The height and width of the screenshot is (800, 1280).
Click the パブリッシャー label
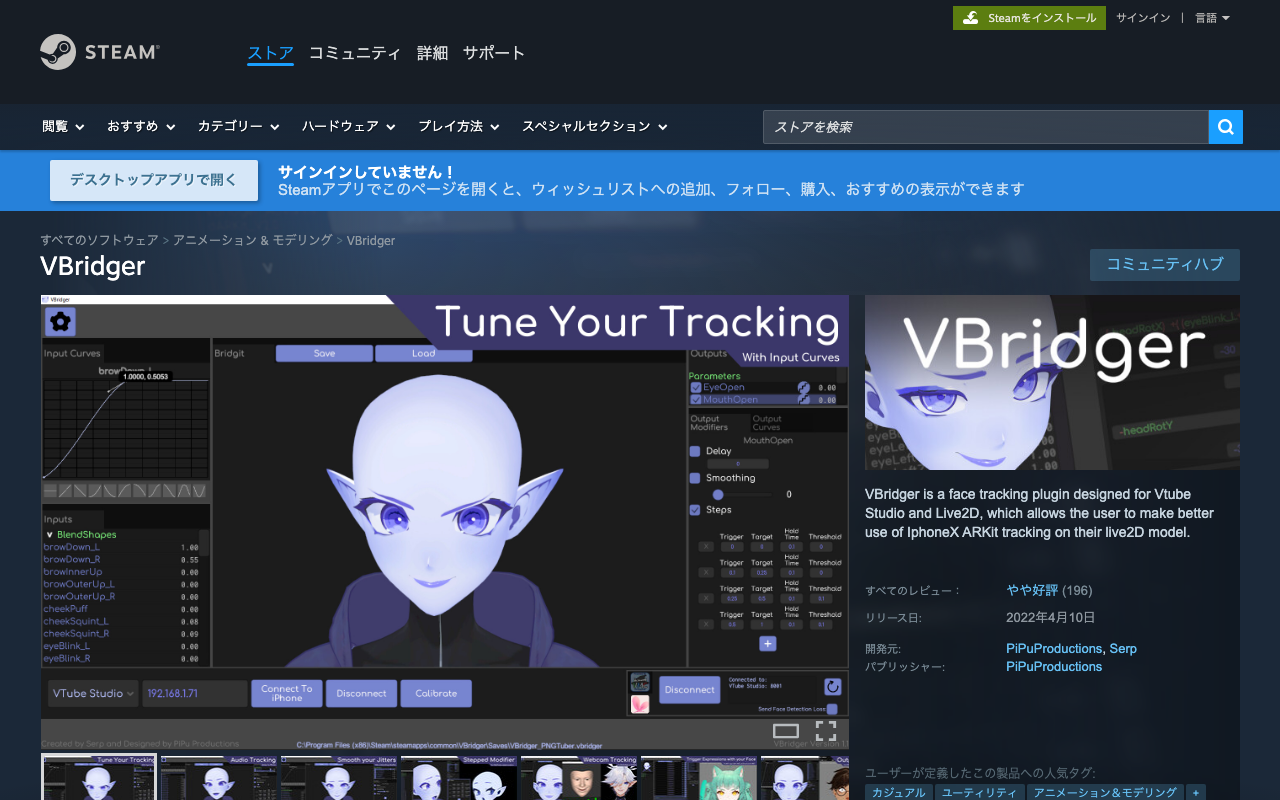pyautogui.click(x=905, y=667)
